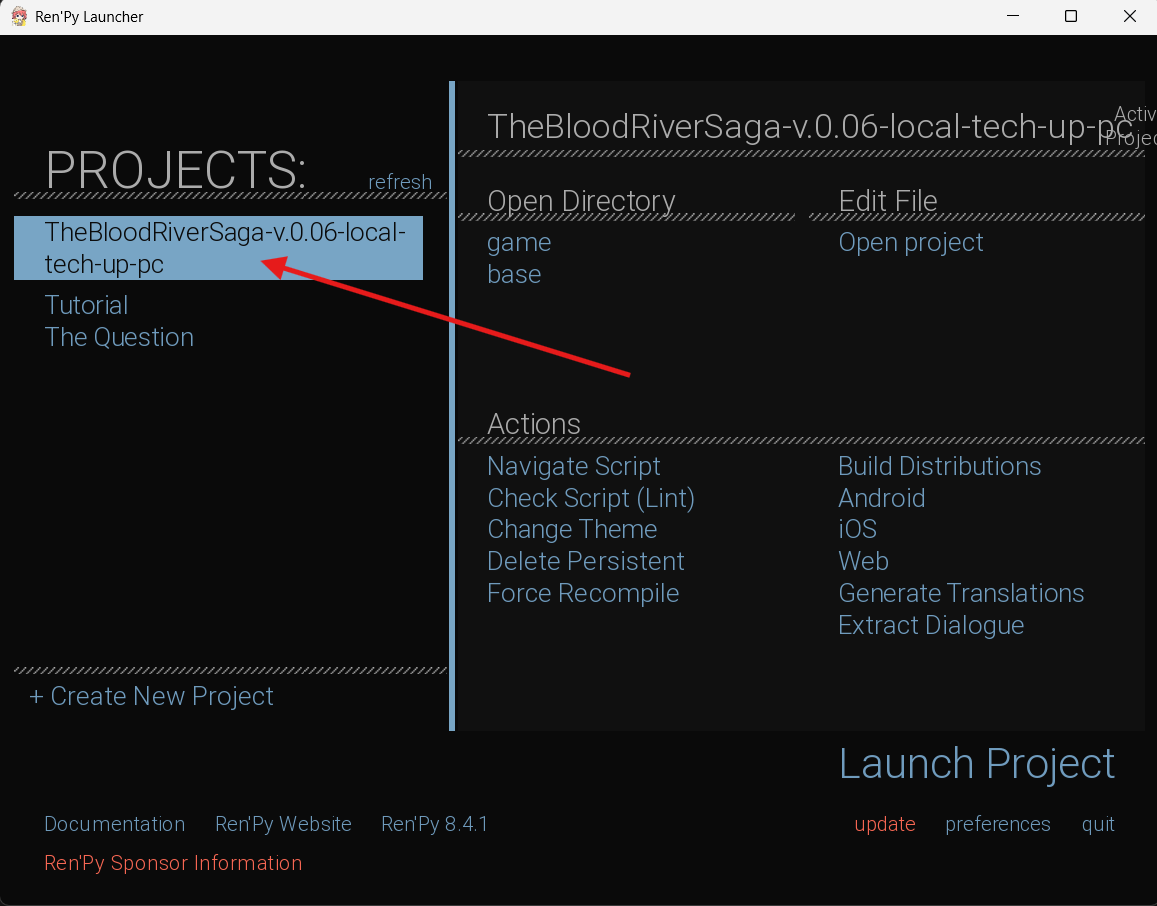Viewport: 1157px width, 906px height.
Task: Click Generate Translations
Action: (961, 593)
